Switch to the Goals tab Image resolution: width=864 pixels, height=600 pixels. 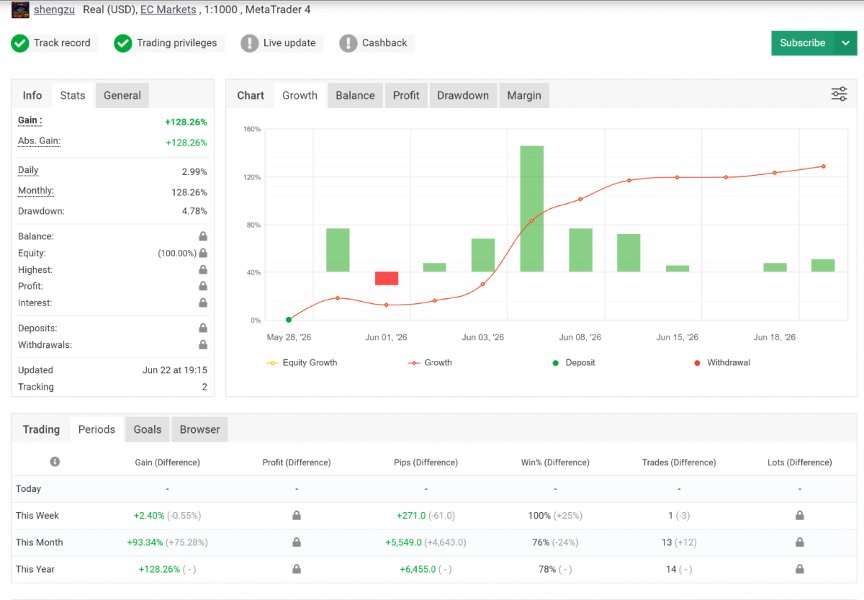[x=147, y=429]
